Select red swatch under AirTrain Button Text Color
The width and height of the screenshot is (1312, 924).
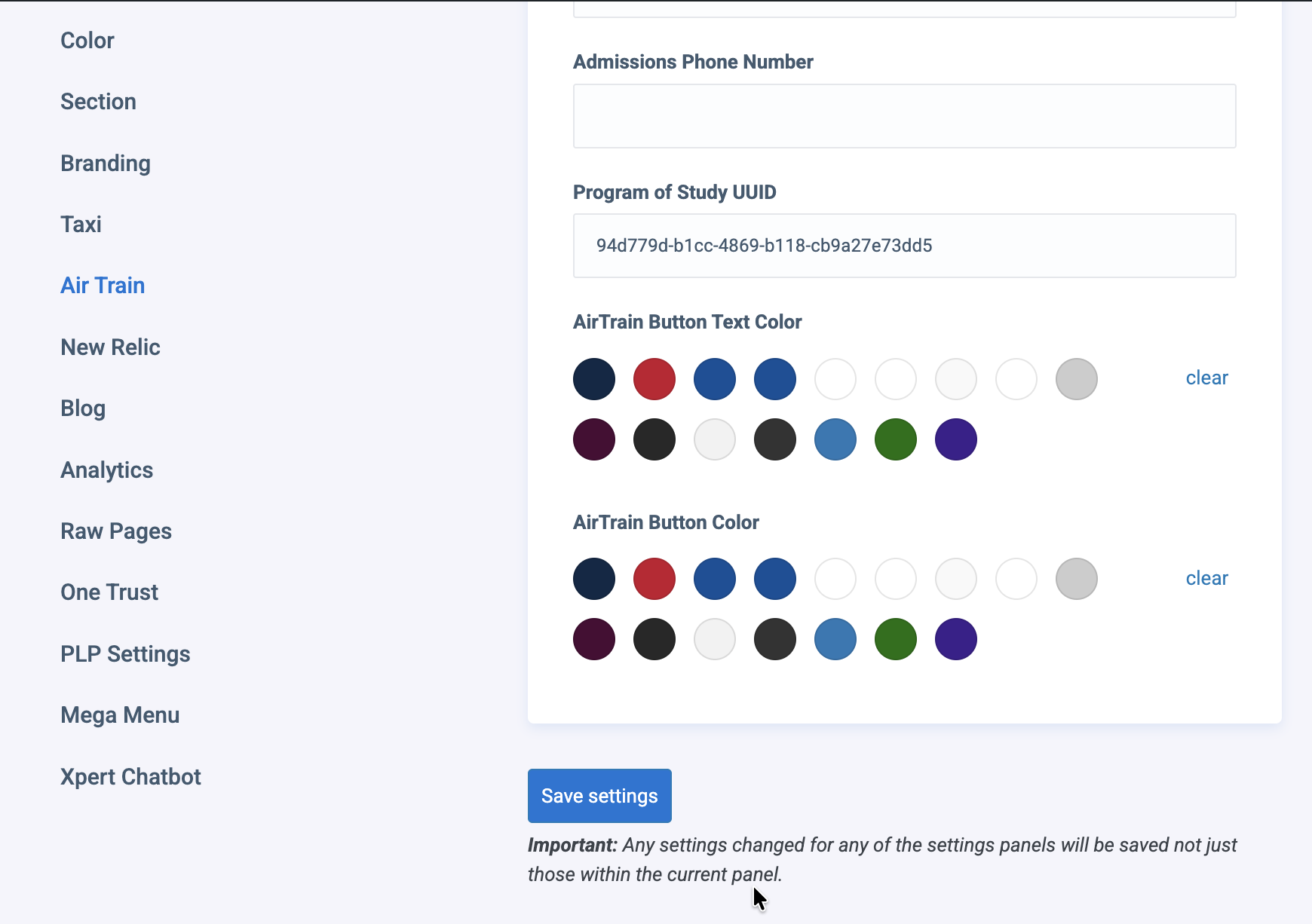(654, 379)
